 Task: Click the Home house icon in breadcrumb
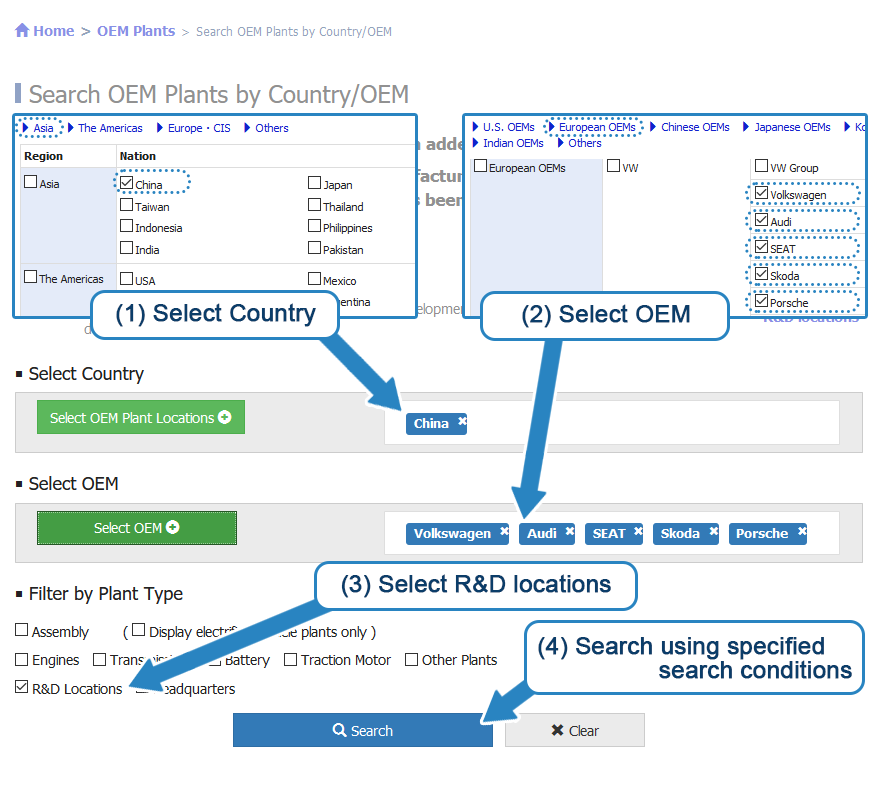pos(22,30)
